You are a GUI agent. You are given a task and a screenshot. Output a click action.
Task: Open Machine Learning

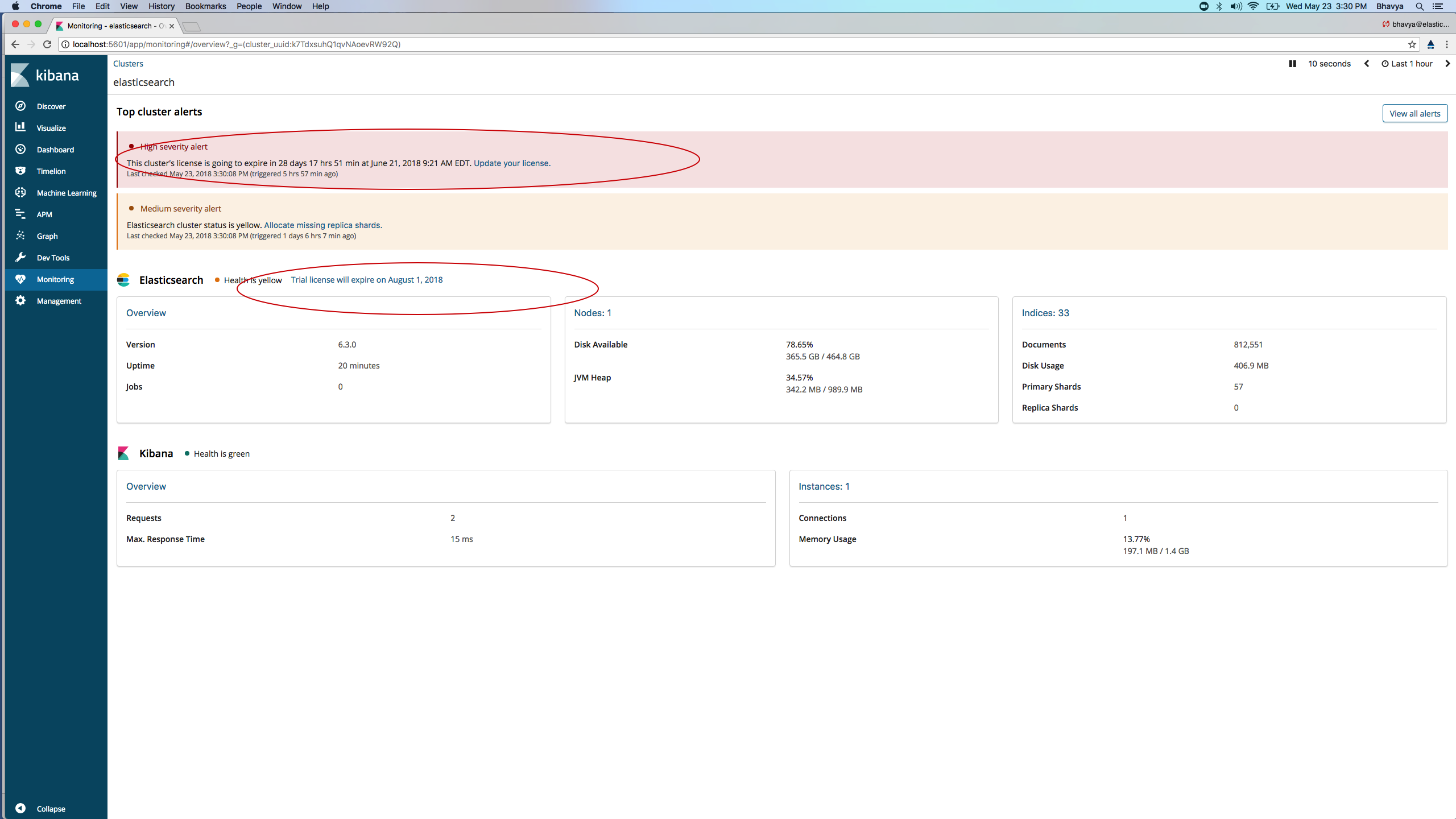coord(67,192)
